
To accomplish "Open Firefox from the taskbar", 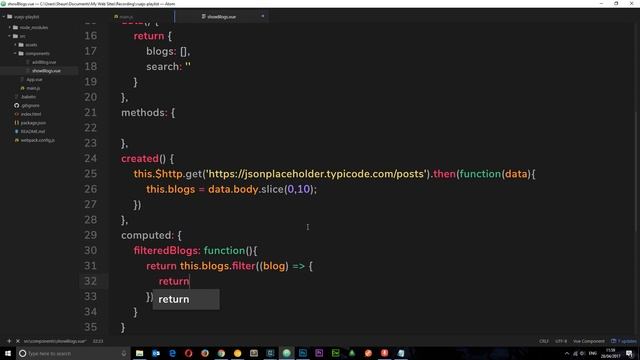I will (x=205, y=353).
